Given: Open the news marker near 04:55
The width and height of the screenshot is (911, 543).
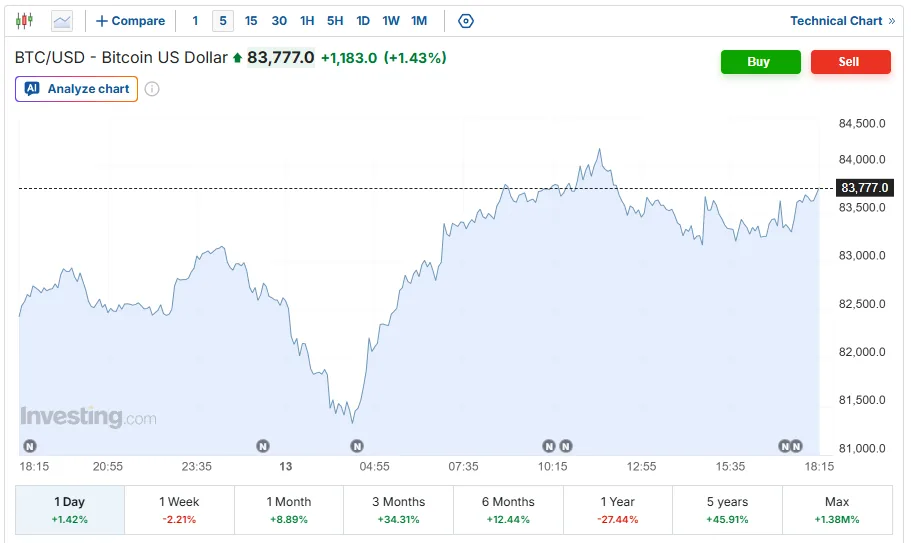Looking at the screenshot, I should click(x=357, y=446).
